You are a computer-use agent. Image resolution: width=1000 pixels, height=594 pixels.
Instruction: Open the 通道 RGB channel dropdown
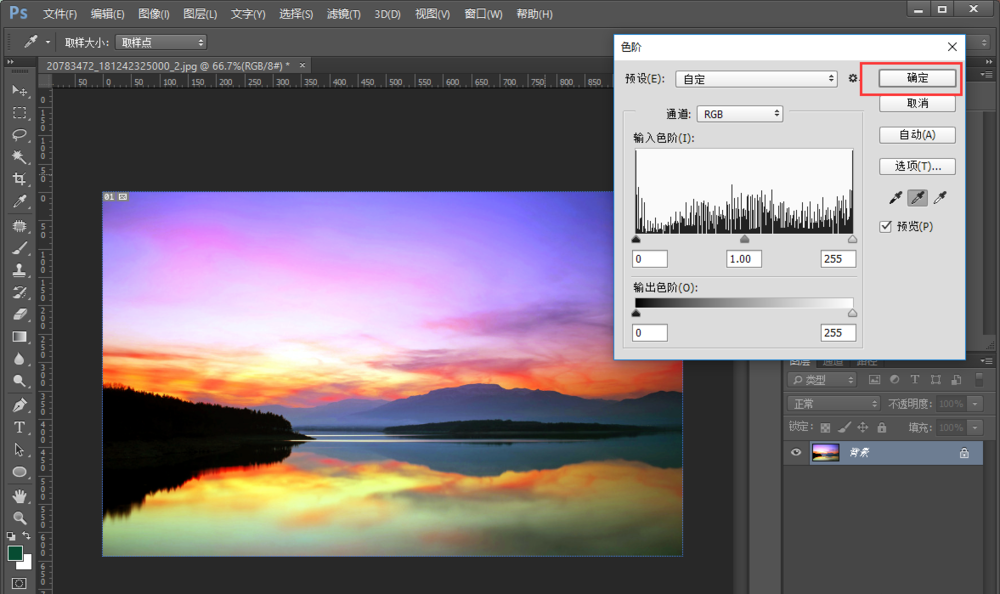739,114
